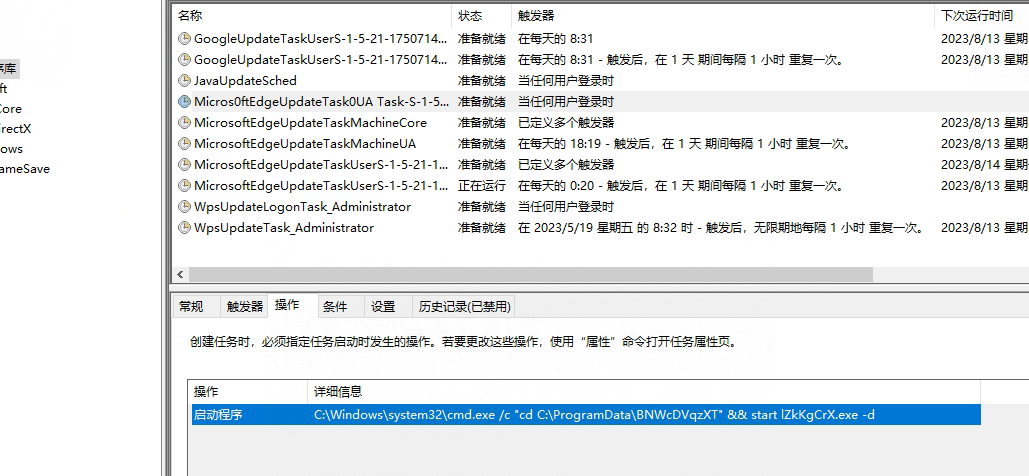Select the MicrosoftEdgeUpdateTaskMachineCore task name
The height and width of the screenshot is (476, 1029).
[x=310, y=123]
